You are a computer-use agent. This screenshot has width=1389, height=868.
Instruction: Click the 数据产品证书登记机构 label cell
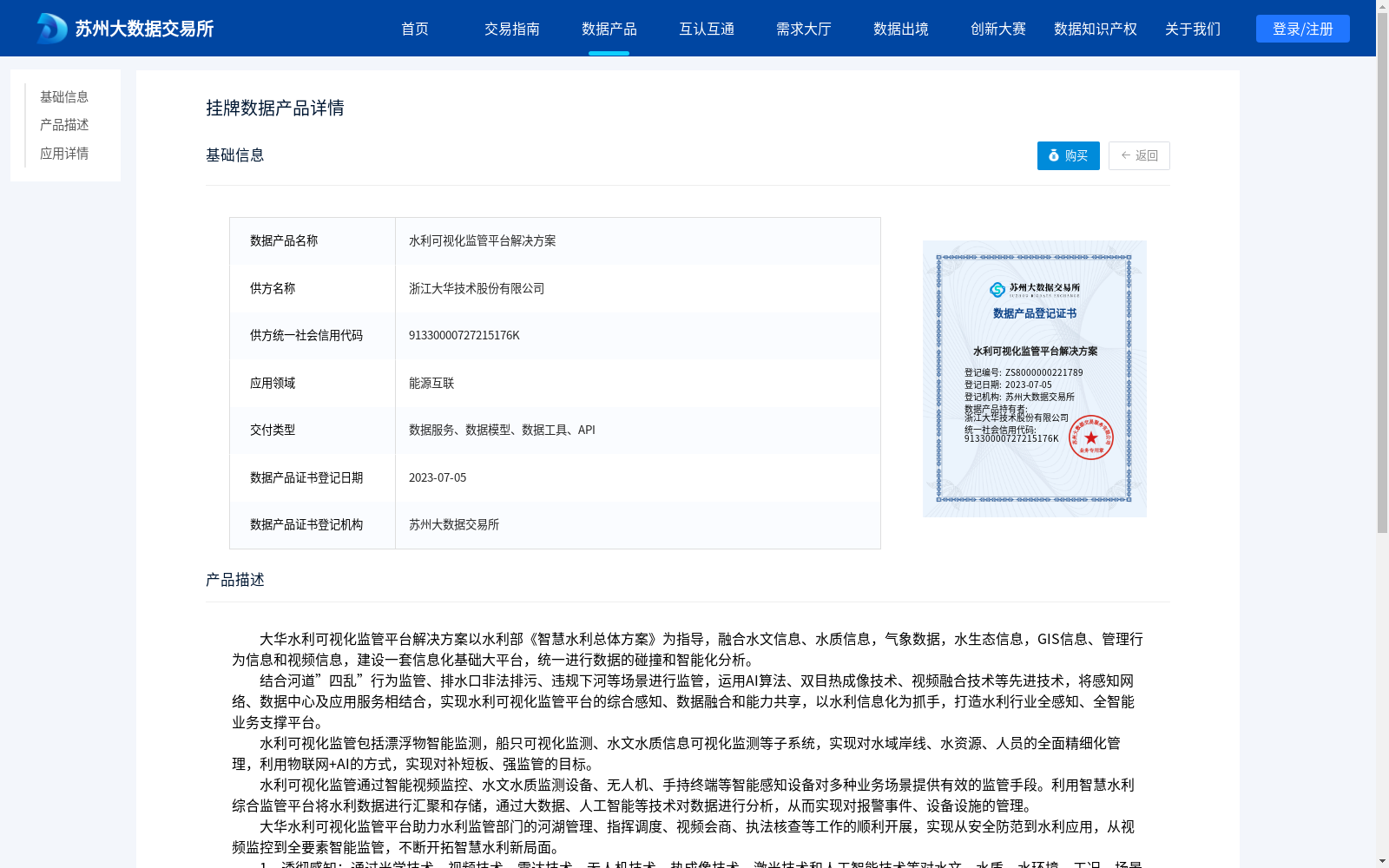313,525
